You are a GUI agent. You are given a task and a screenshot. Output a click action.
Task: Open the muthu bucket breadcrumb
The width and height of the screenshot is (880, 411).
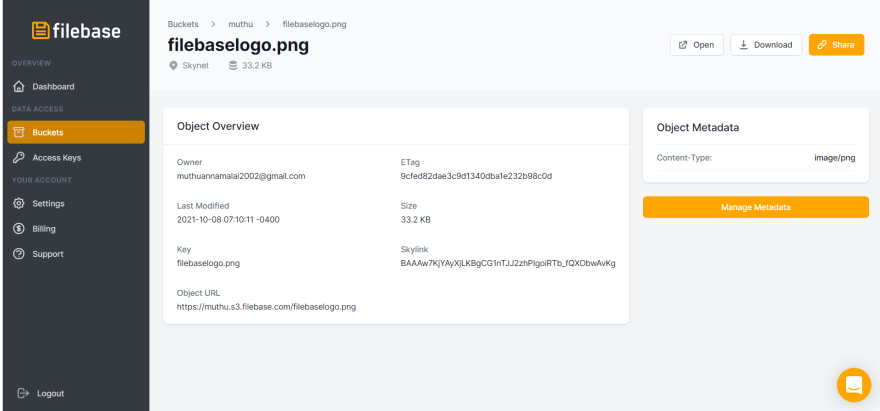point(240,24)
